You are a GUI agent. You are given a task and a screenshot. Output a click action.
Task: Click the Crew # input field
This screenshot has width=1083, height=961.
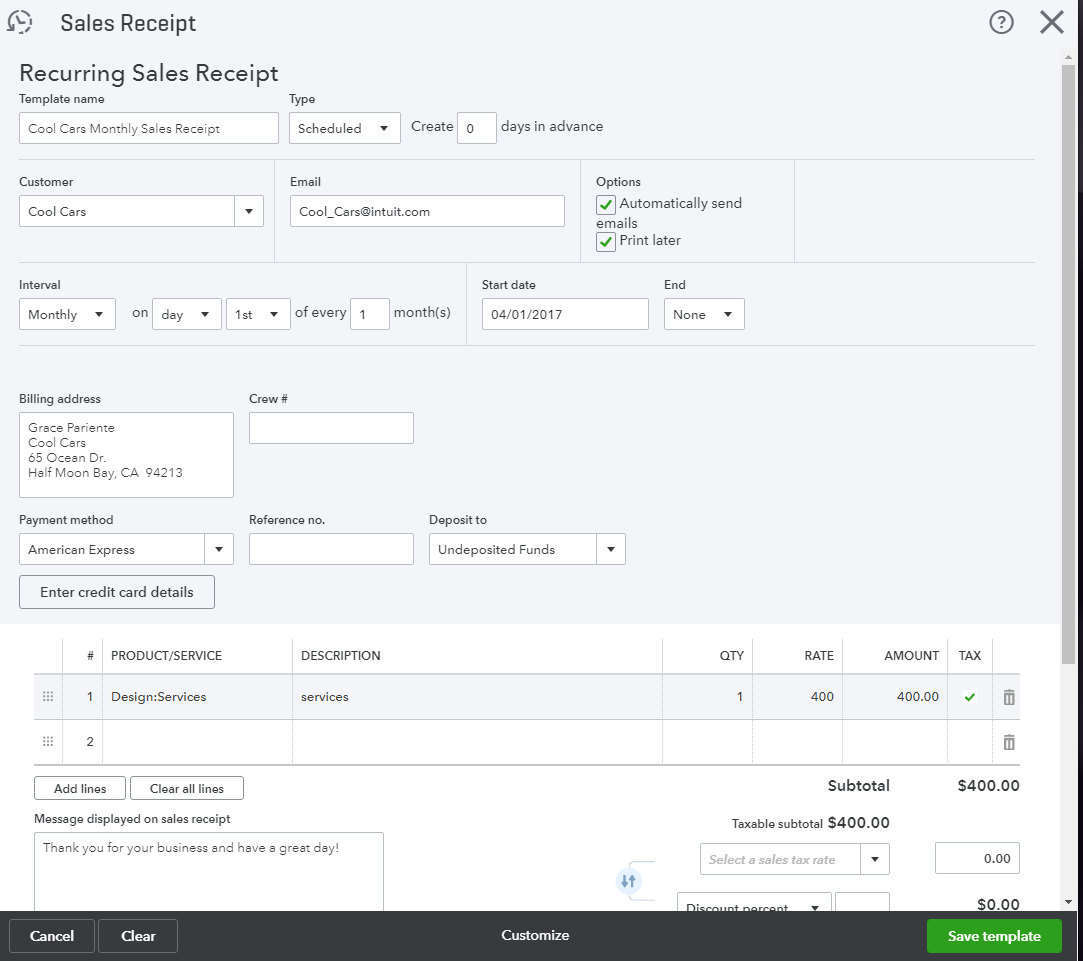pos(331,428)
